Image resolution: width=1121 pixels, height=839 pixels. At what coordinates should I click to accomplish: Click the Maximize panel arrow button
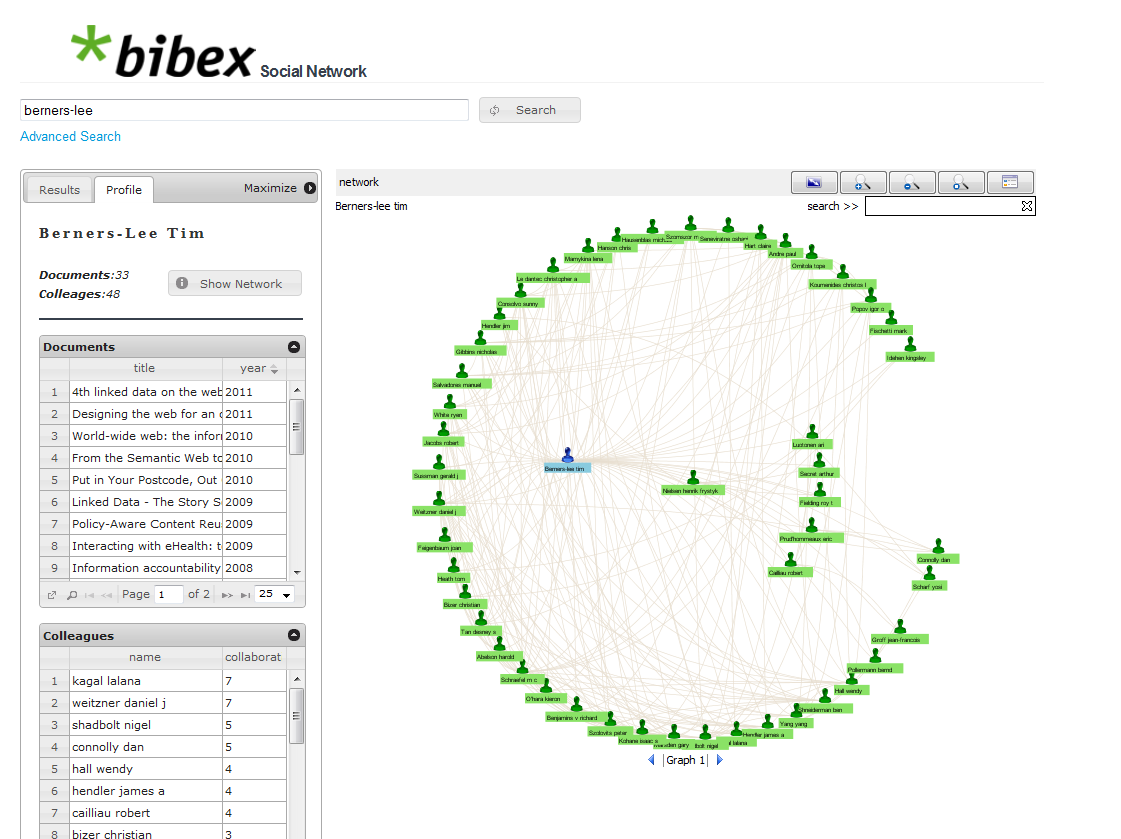click(310, 188)
